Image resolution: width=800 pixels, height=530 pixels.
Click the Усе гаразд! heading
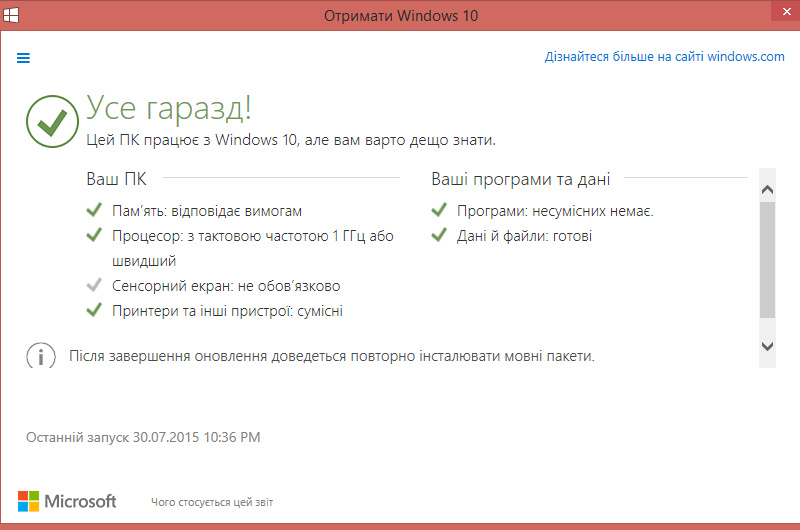[x=169, y=108]
